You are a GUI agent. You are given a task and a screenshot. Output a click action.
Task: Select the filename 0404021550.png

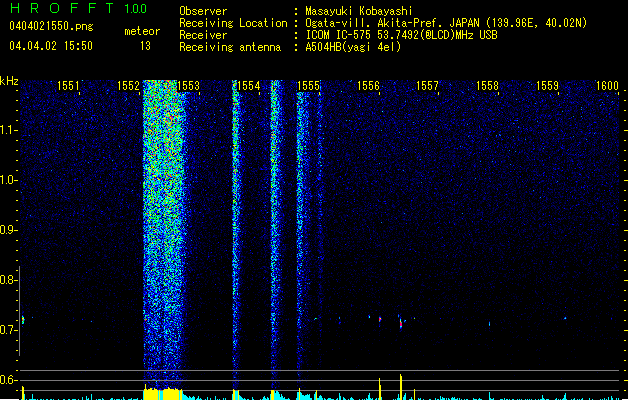tap(51, 27)
